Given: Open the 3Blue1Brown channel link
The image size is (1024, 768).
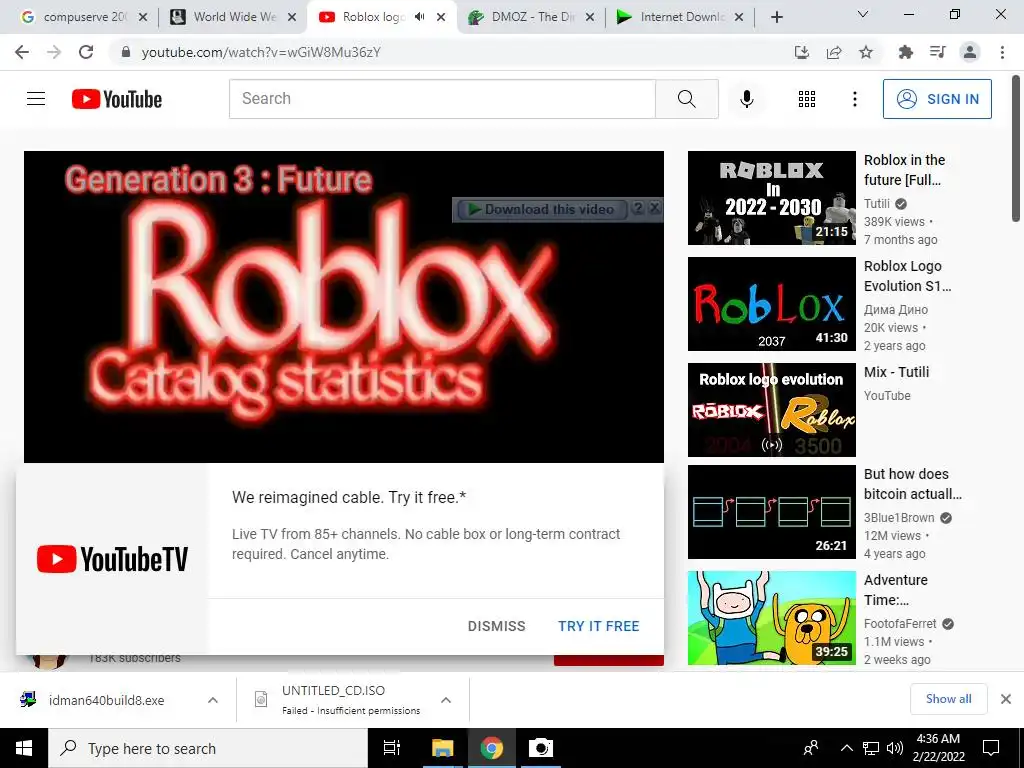Looking at the screenshot, I should [899, 518].
